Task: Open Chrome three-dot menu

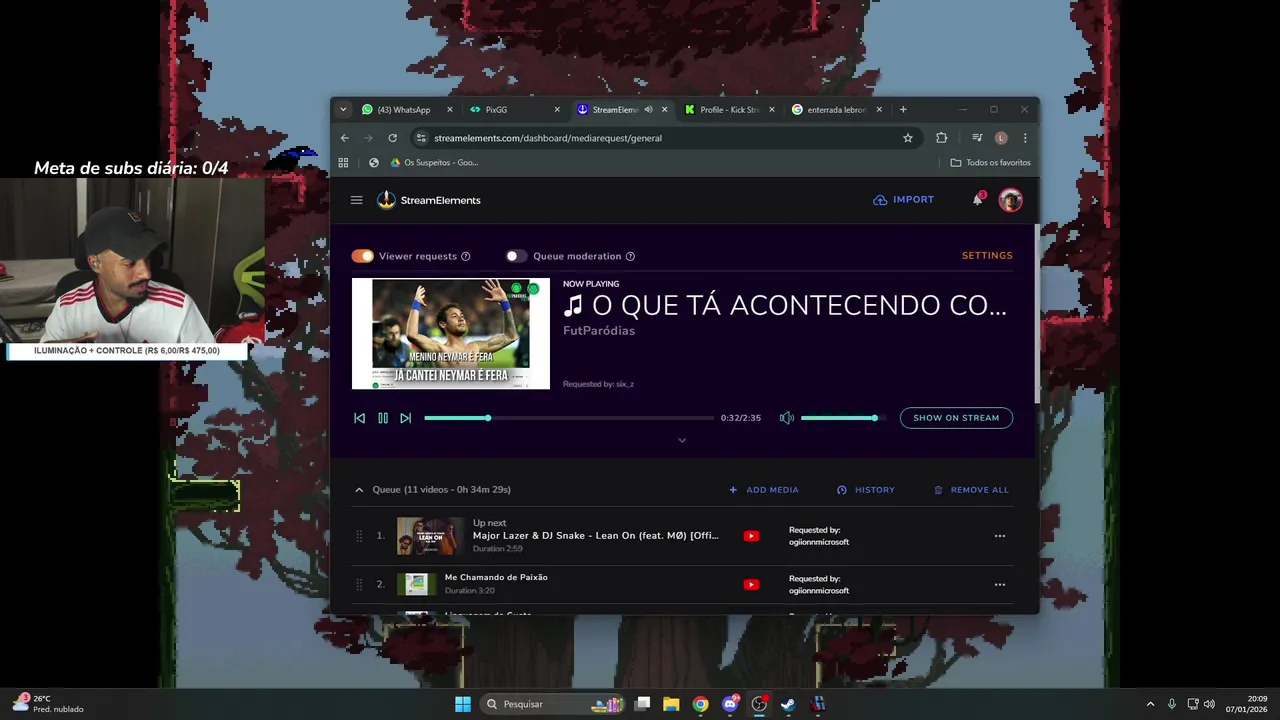Action: 1025,138
